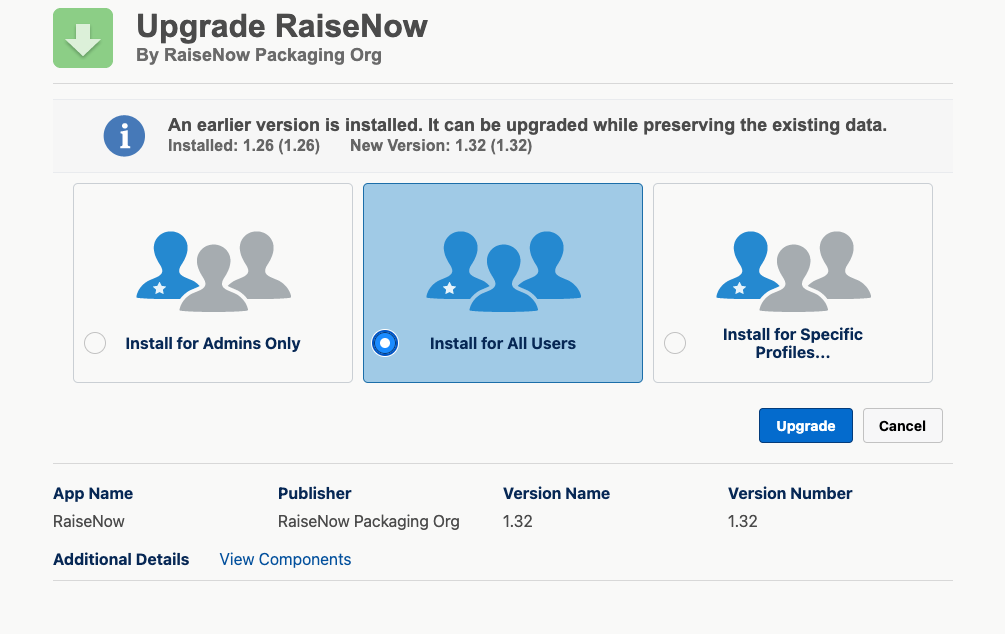Image resolution: width=1005 pixels, height=634 pixels.
Task: Click 'Installed: 1.26 (1.26)' text
Action: (x=244, y=146)
